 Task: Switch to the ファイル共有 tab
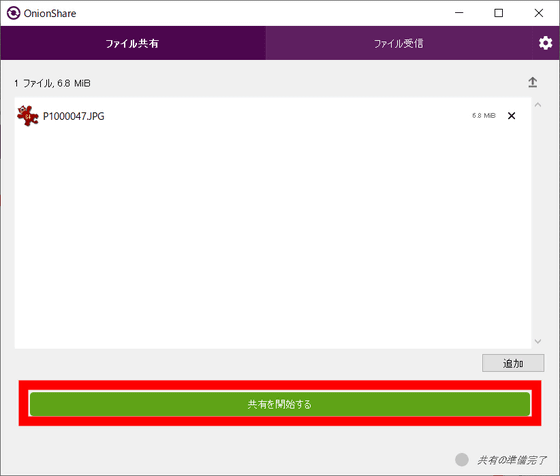pyautogui.click(x=133, y=43)
